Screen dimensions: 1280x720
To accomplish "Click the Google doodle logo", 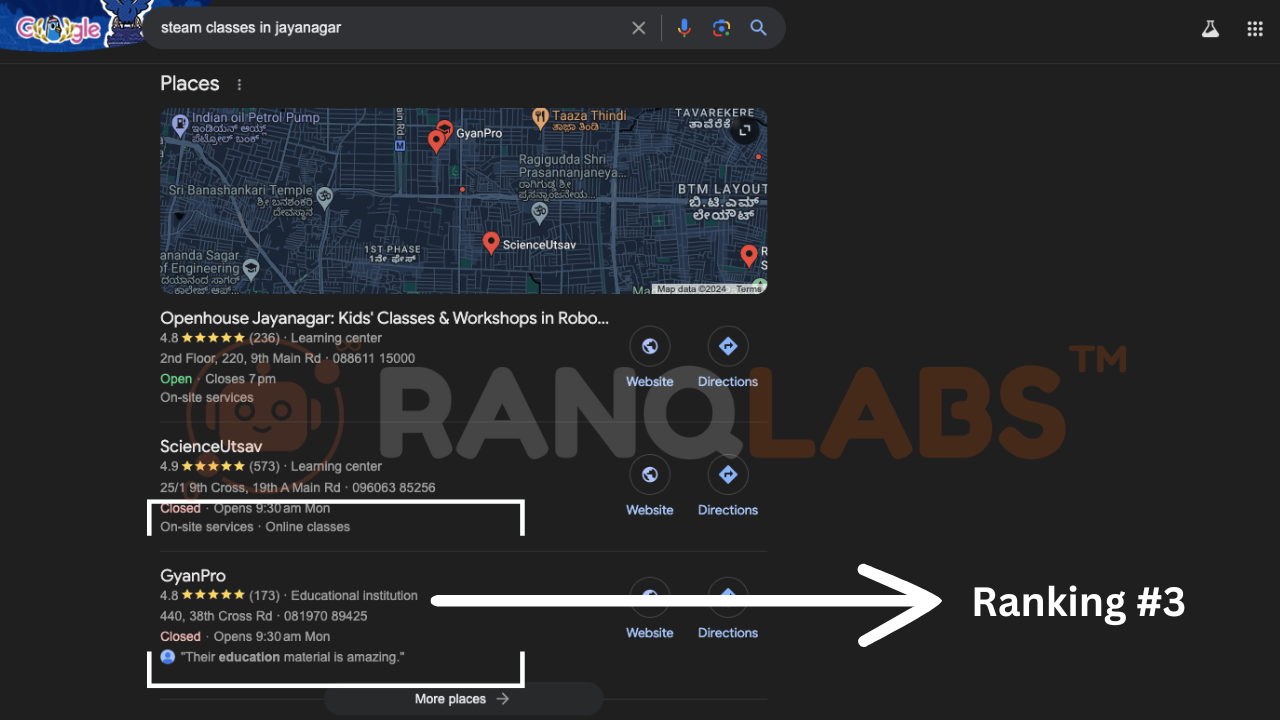I will tap(60, 28).
